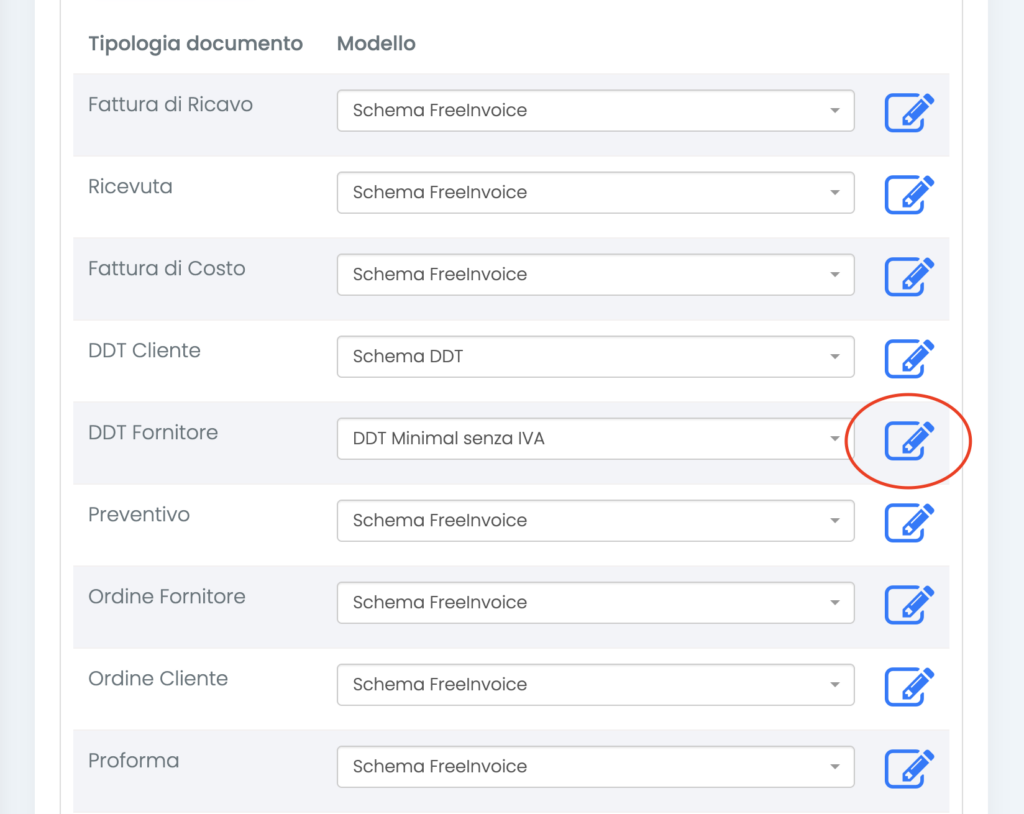Open the Ordine Fornitore edit icon
The width and height of the screenshot is (1024, 814).
[909, 605]
